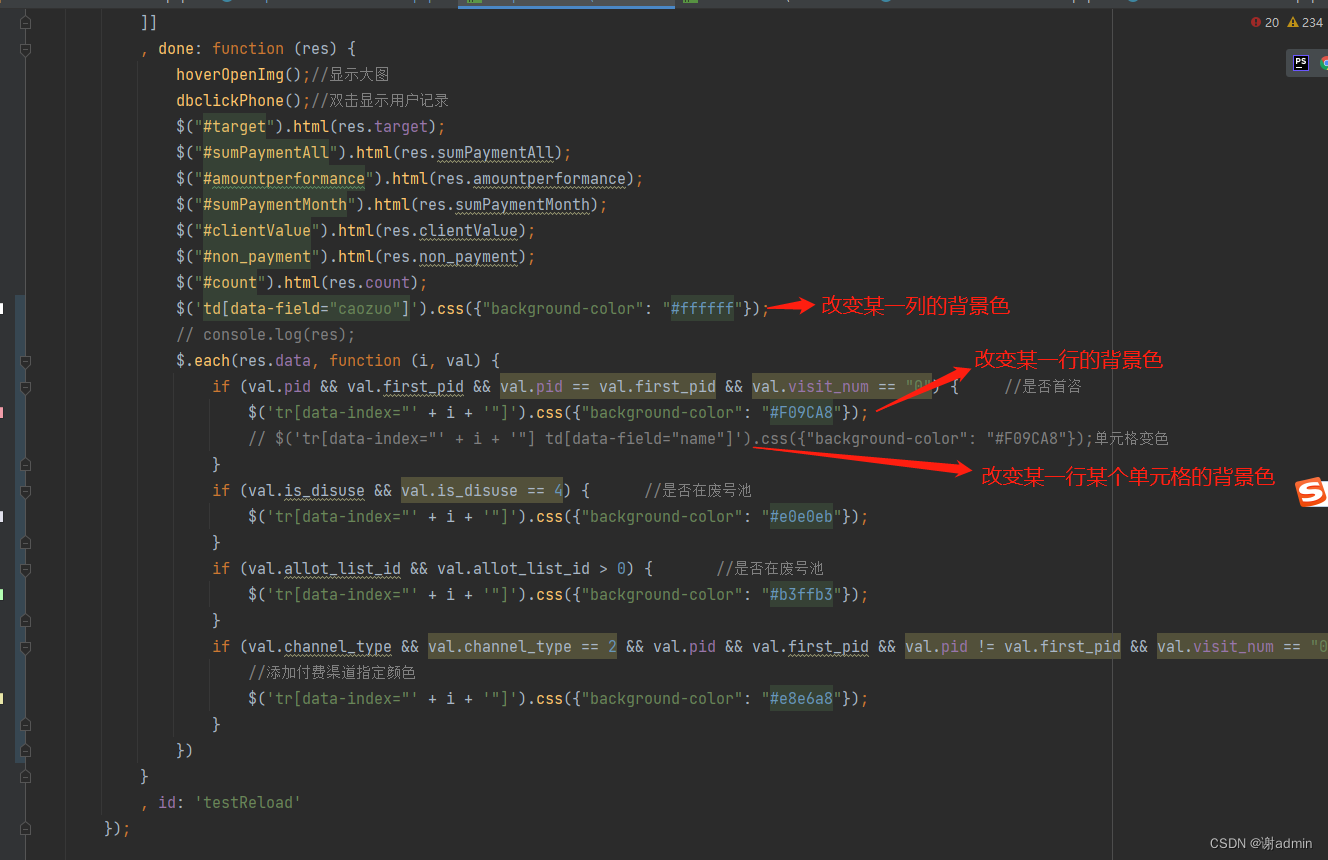The width and height of the screenshot is (1328, 860).
Task: Open green #b3ffb3 color gutter preview
Action: [x=2, y=594]
